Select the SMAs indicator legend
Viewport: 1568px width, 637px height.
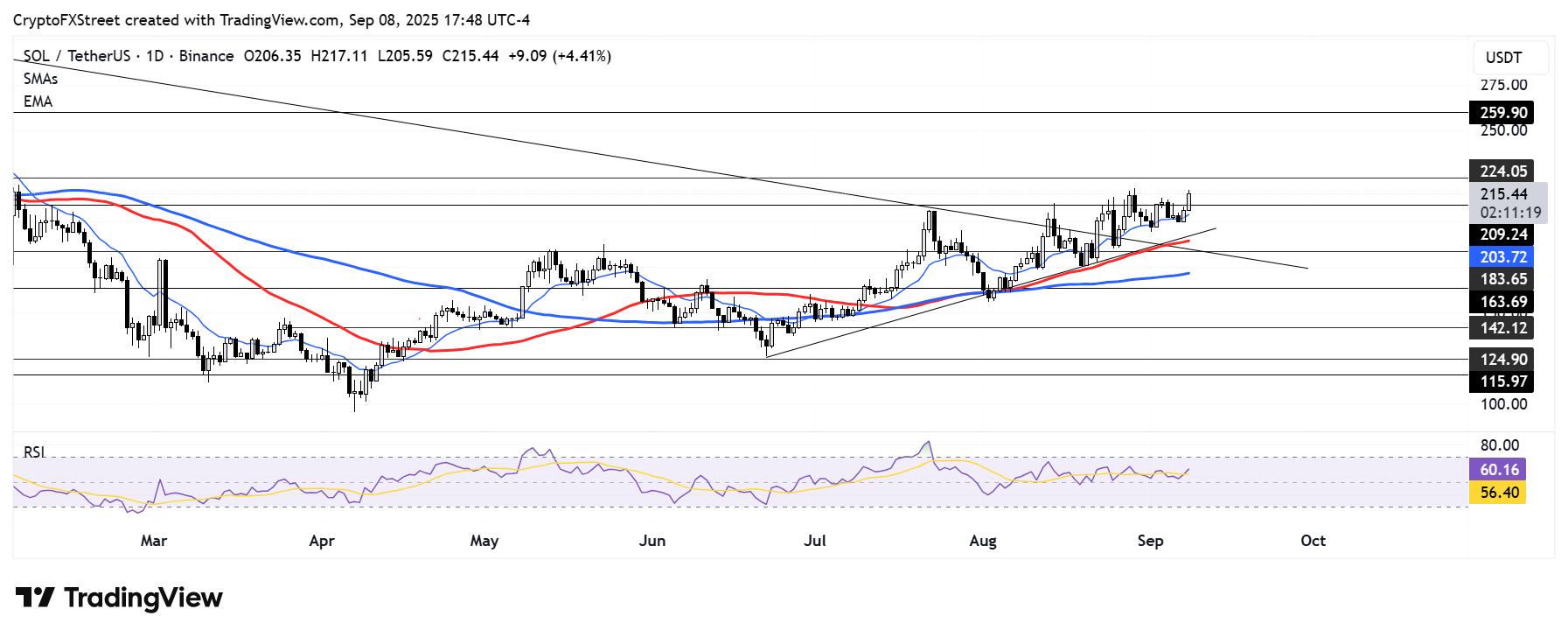41,79
